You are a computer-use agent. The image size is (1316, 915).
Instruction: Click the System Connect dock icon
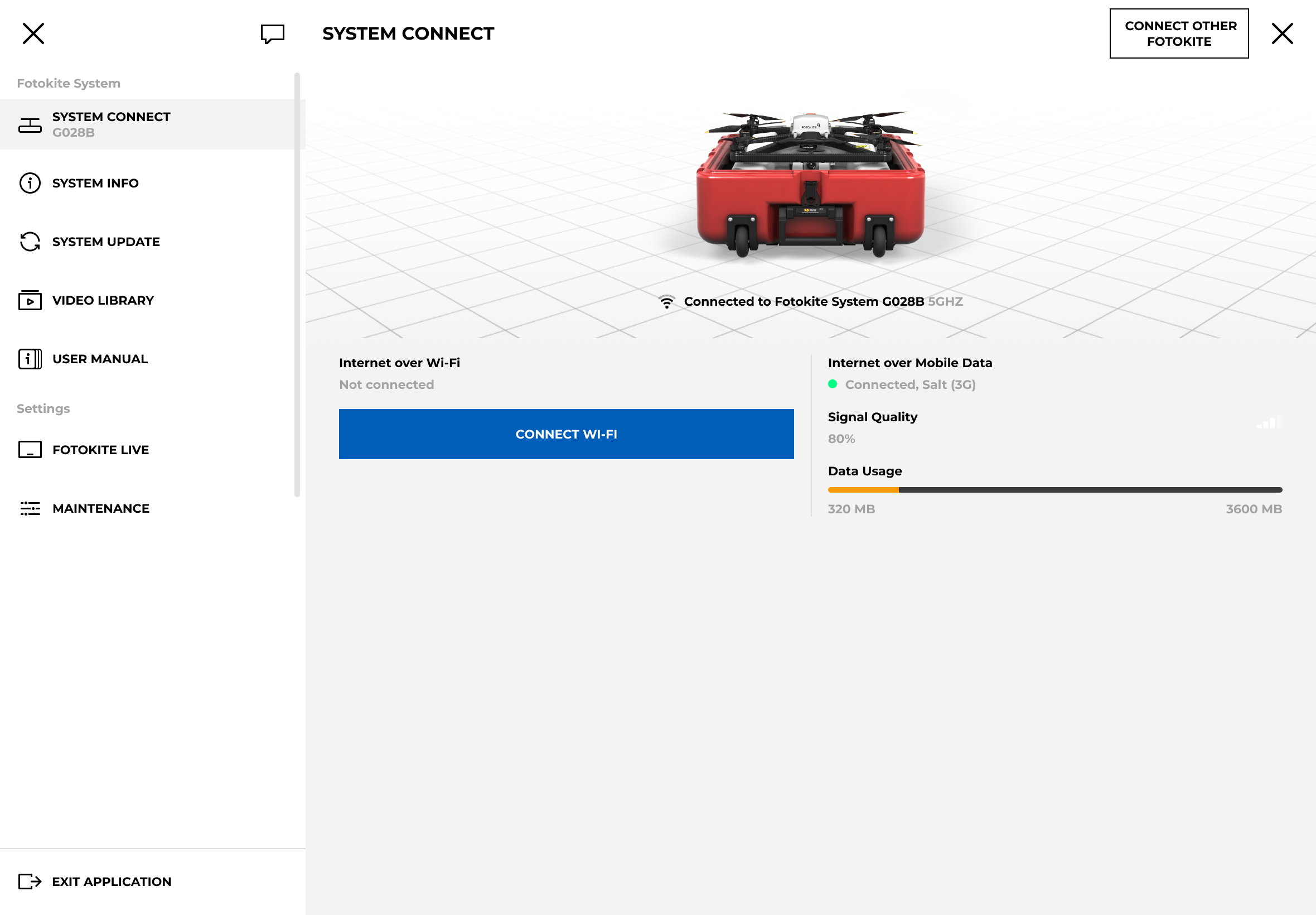coord(30,125)
